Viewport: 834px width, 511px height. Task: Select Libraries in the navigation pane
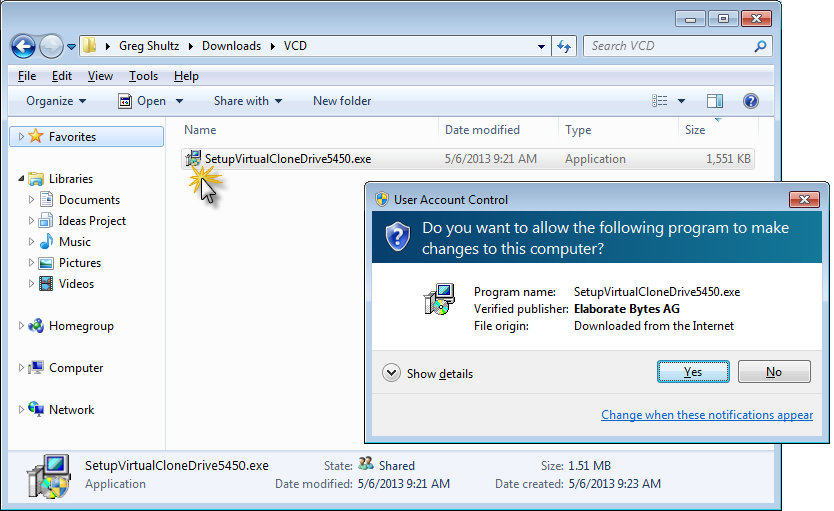pos(71,179)
